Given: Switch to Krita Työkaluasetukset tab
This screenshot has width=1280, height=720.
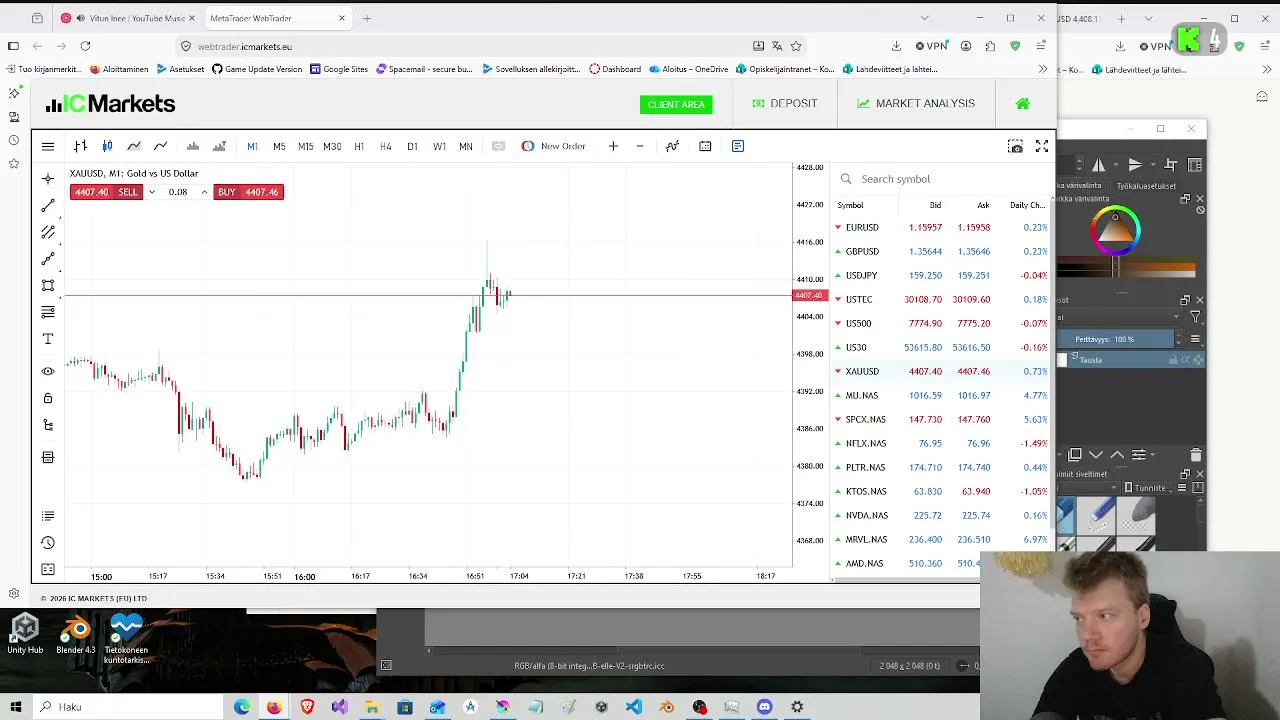Looking at the screenshot, I should [x=1146, y=186].
